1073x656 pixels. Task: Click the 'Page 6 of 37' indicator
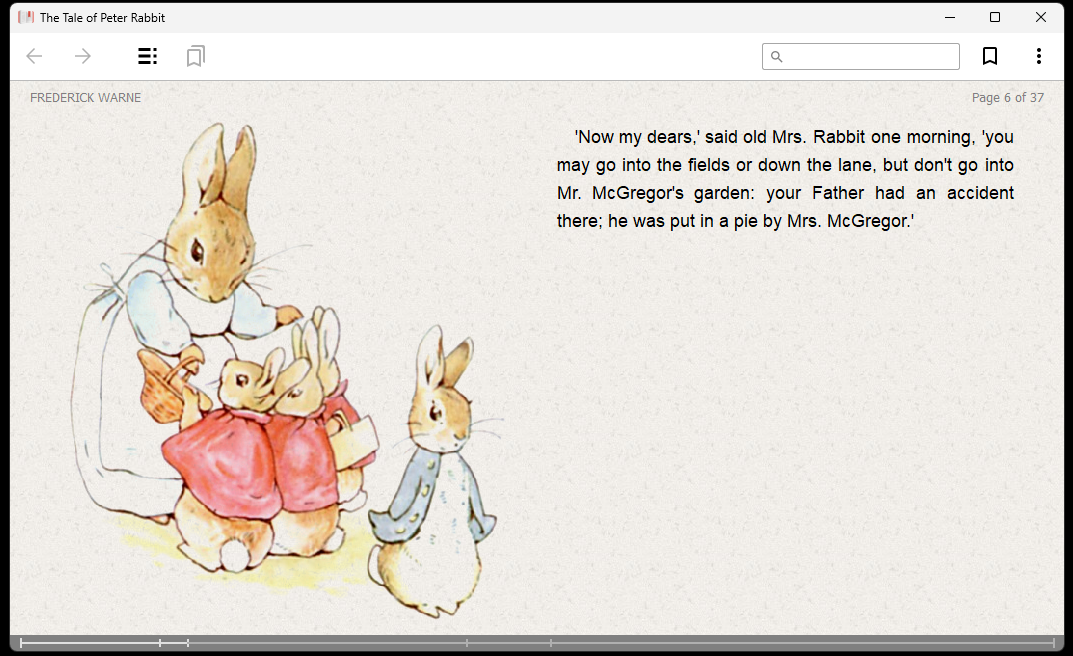click(1007, 98)
